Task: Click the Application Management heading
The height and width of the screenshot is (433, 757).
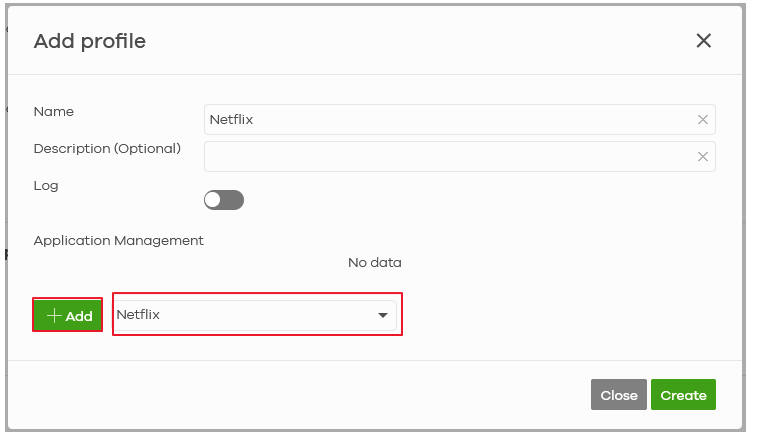Action: (118, 241)
